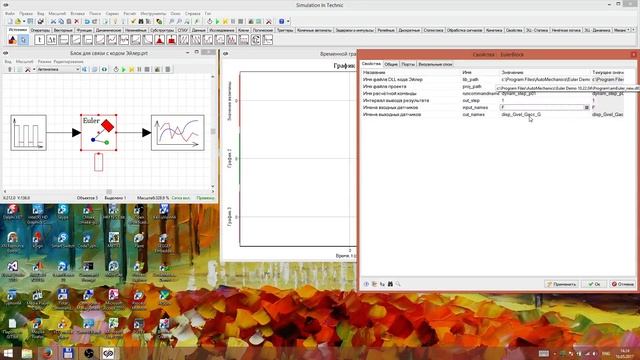The image size is (640, 360).
Task: Click the vertical scrollbar of schema window
Action: tap(213, 131)
